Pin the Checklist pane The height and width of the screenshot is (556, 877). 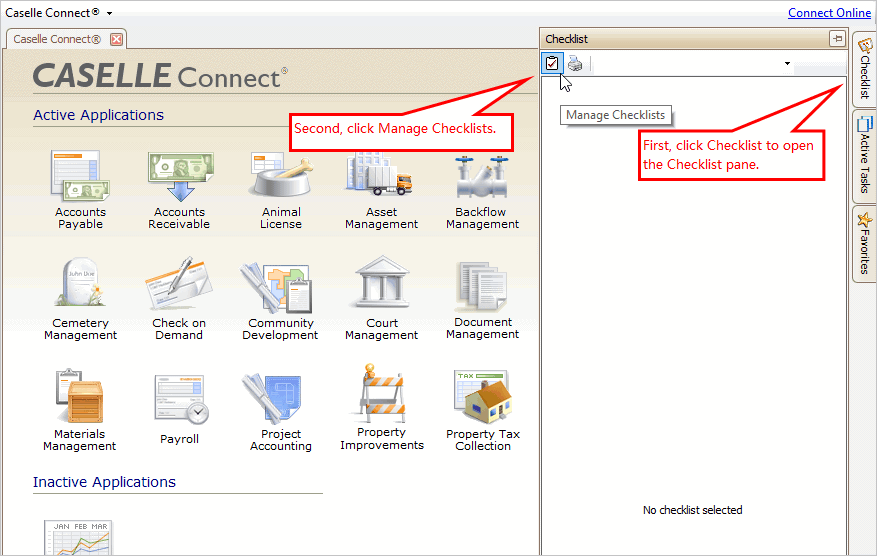tap(837, 39)
